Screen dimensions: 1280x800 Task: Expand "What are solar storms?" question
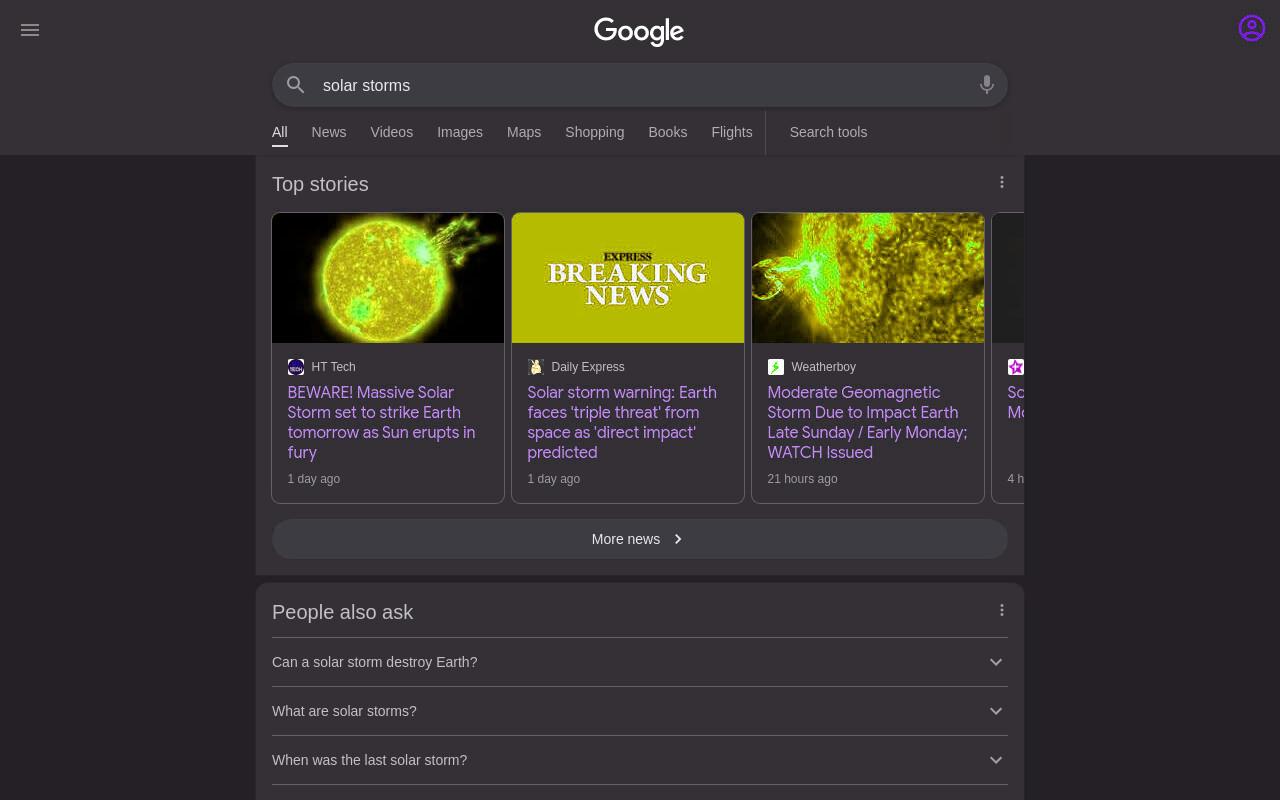click(x=640, y=711)
